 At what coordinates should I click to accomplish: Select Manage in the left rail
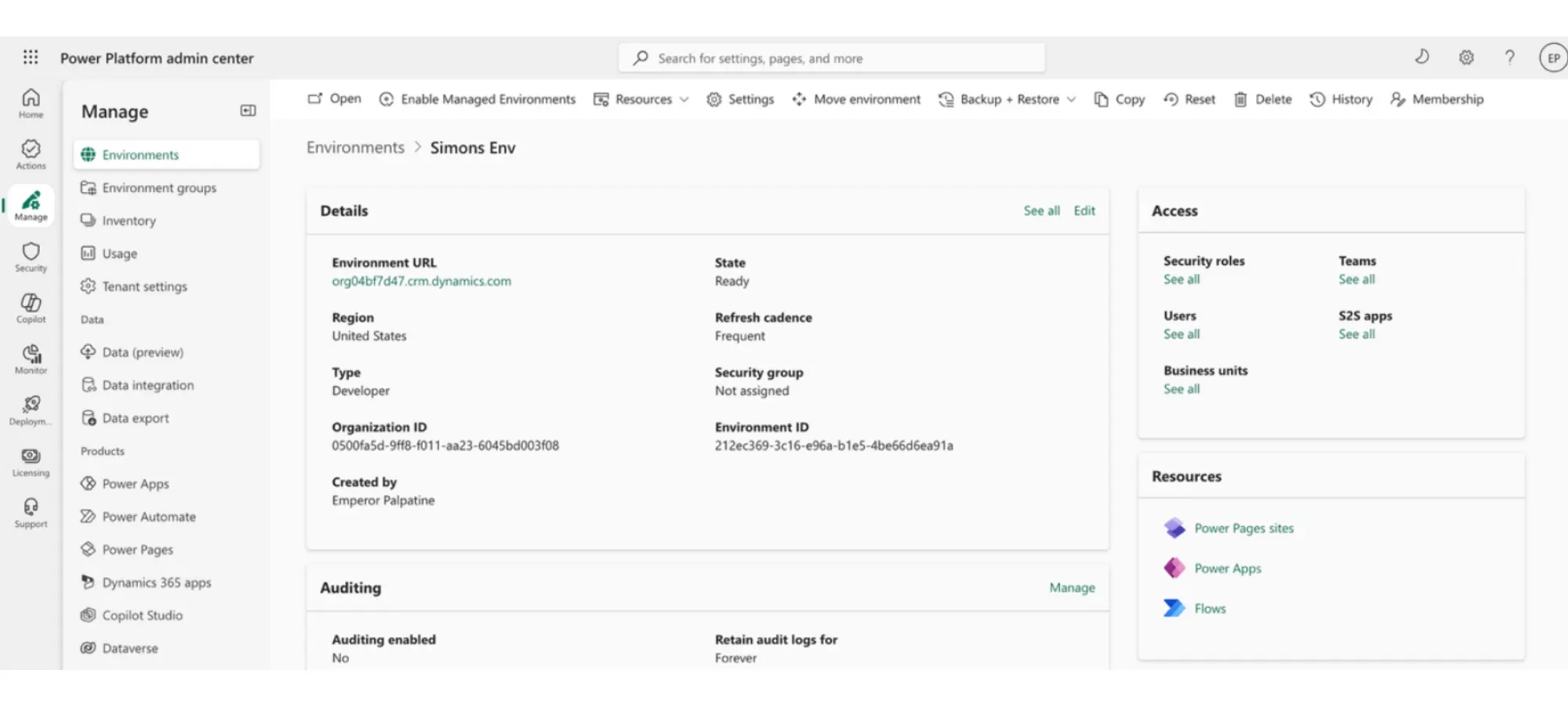31,206
